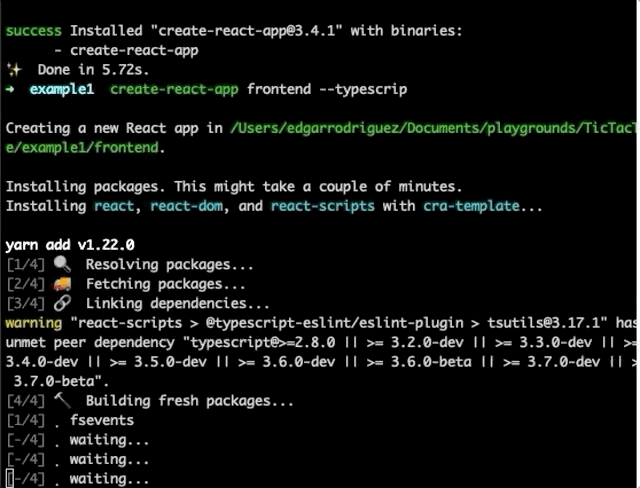
Task: Click the fsevents build entry
Action: [x=102, y=420]
